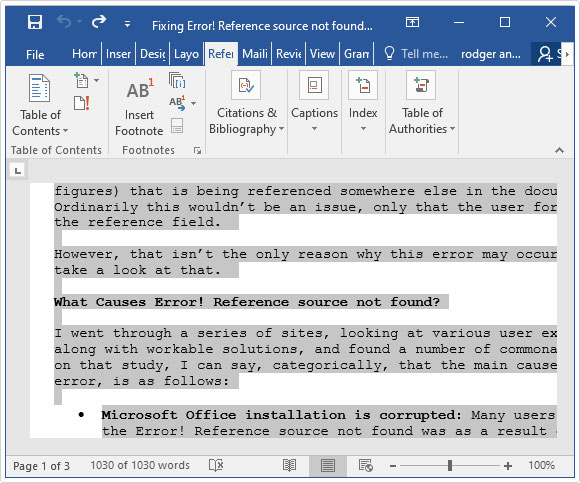Switch to the Insert ribbon tab

(x=118, y=54)
